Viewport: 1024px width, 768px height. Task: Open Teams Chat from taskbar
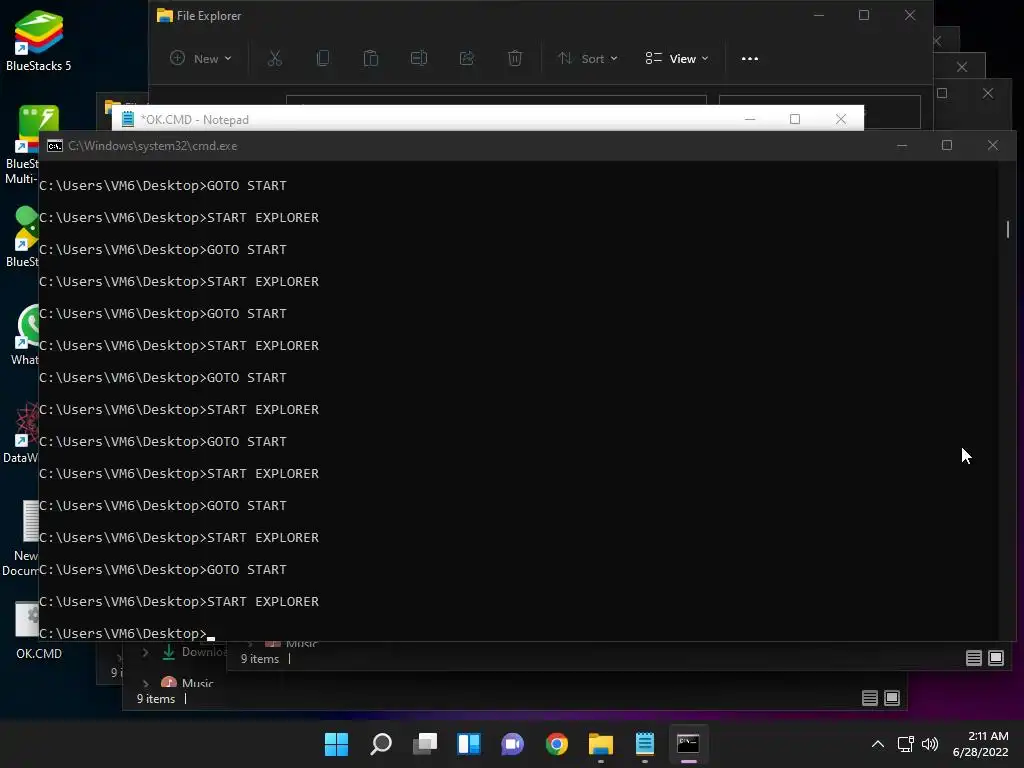click(x=513, y=744)
